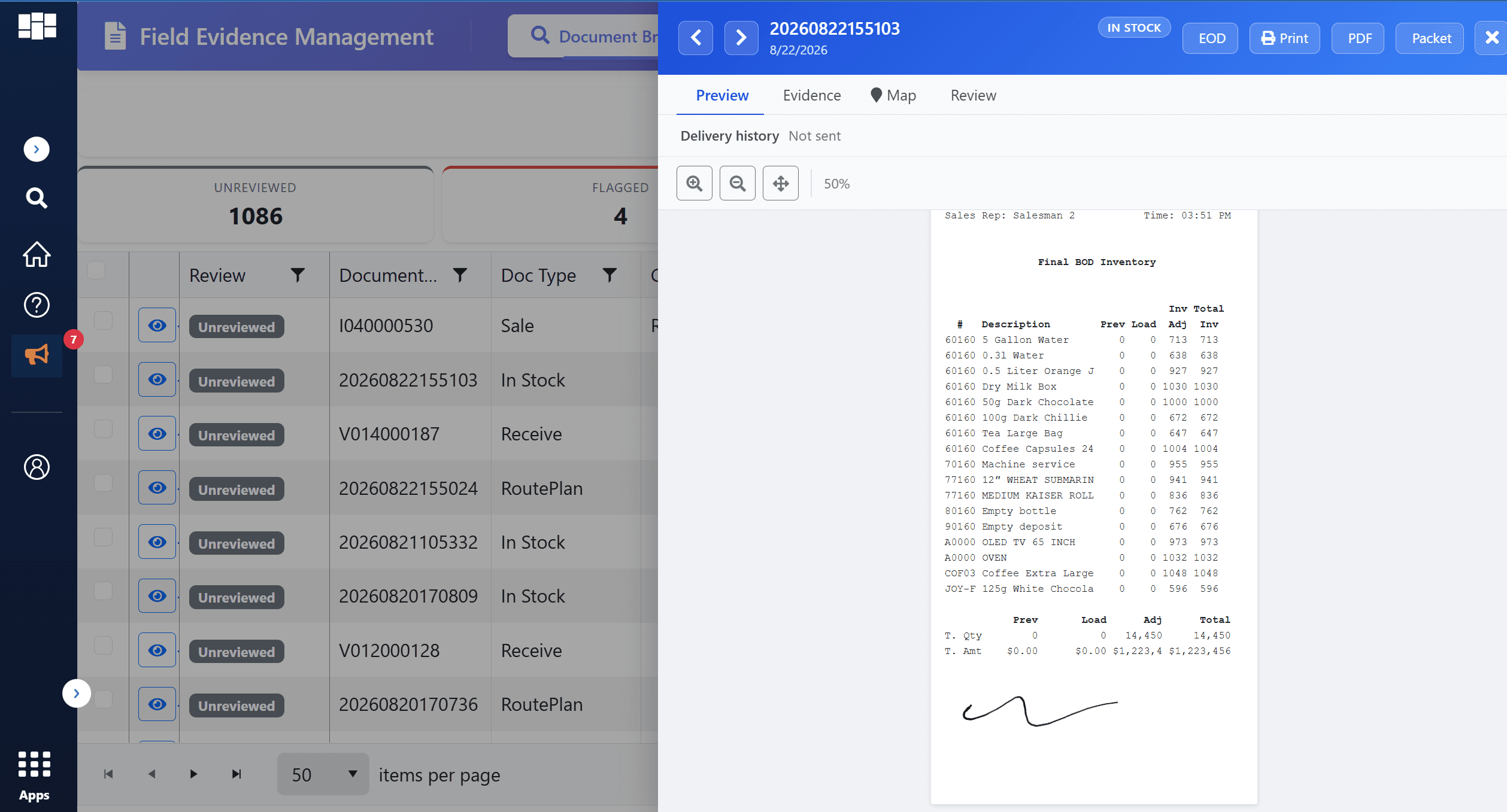Check the row checkbox for 20260822155024

pos(104,483)
